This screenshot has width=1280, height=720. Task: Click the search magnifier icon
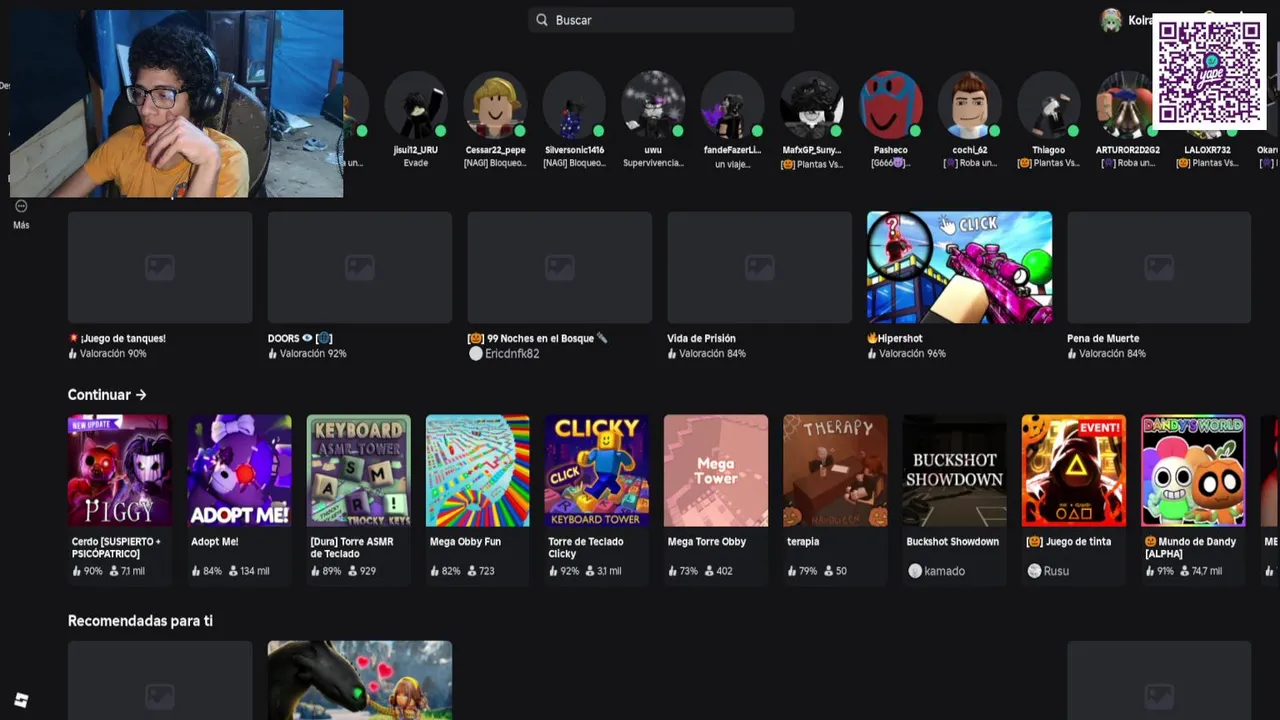(x=542, y=20)
